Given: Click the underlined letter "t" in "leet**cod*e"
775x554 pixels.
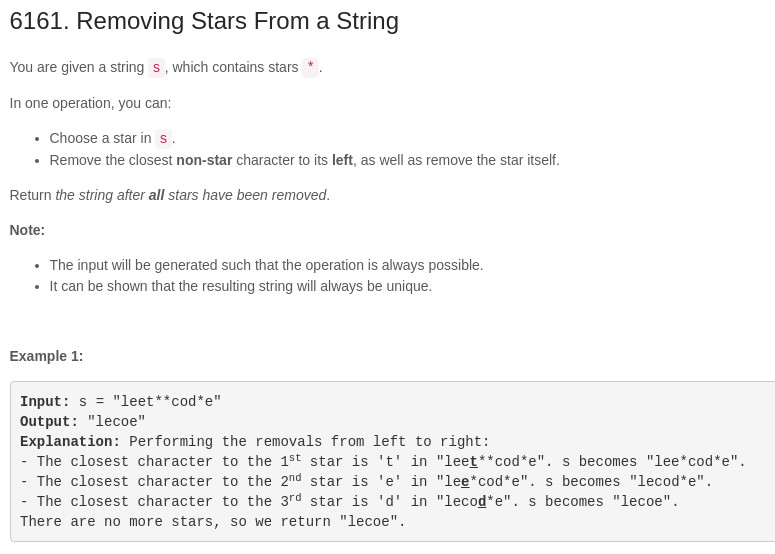Looking at the screenshot, I should point(474,462).
